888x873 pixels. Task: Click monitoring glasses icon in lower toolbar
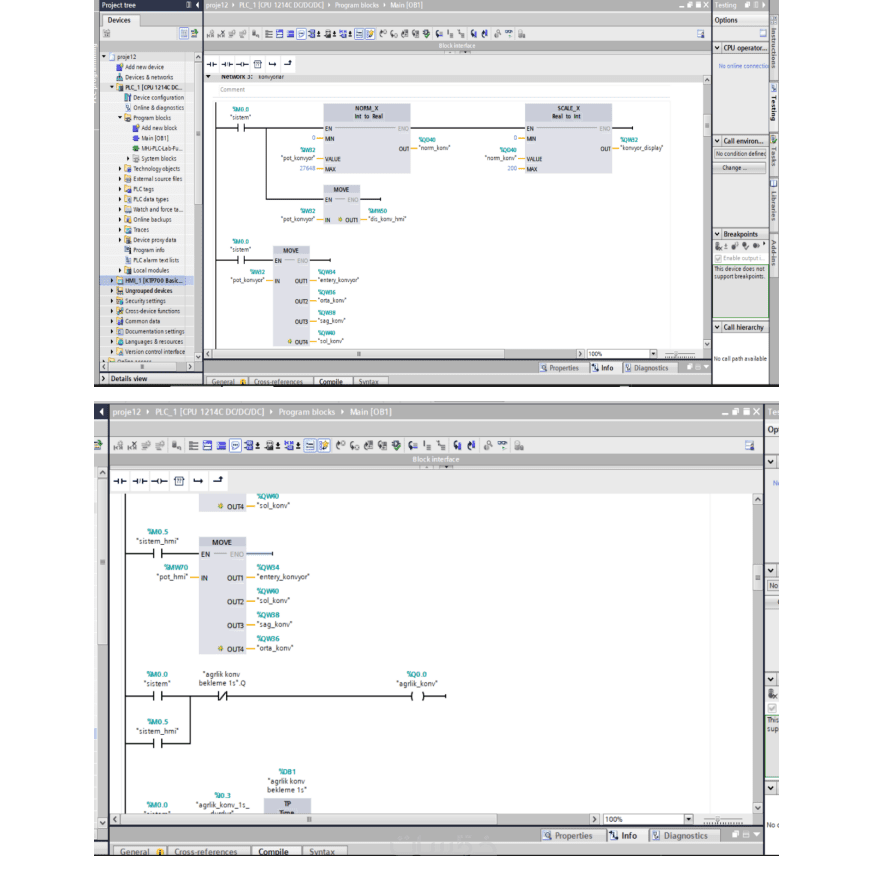502,446
